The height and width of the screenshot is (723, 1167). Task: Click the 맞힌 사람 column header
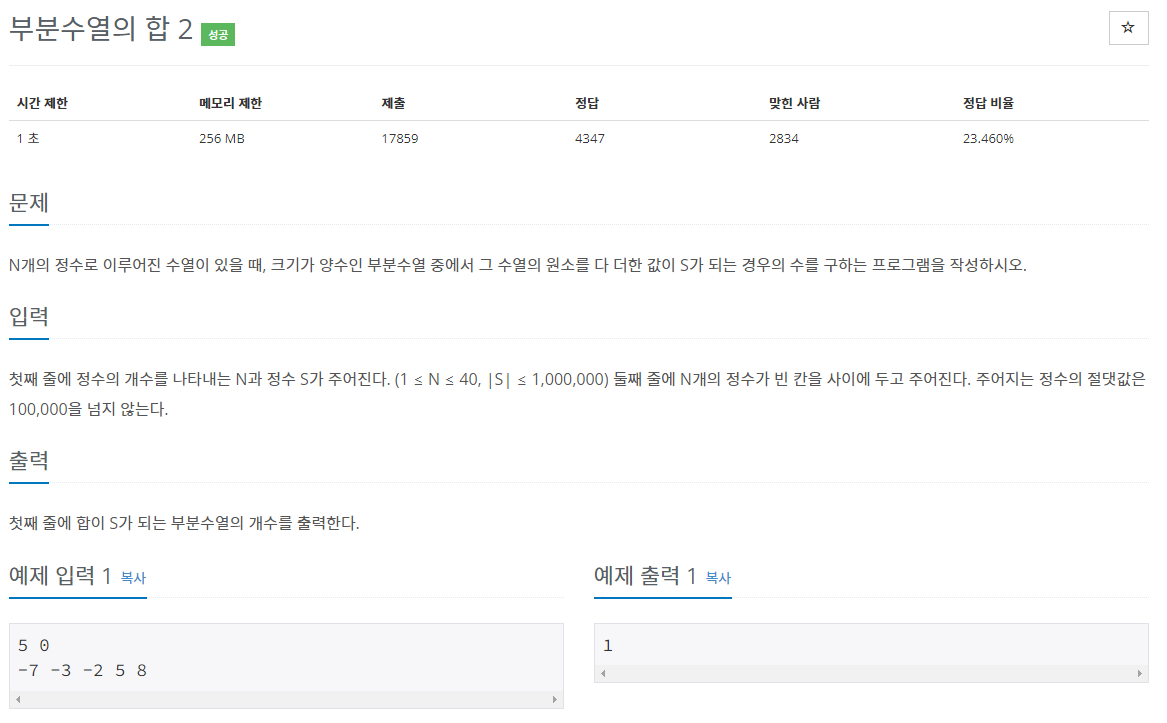[x=794, y=103]
